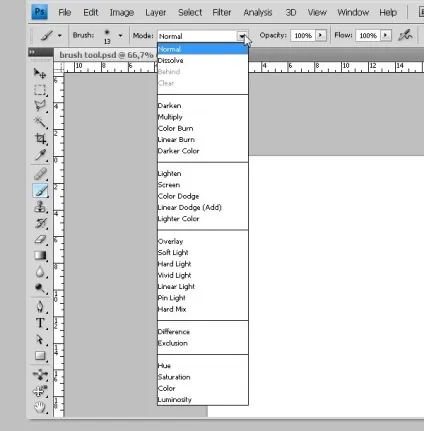Select the Clone Stamp tool
Screen dimensions: 424x431
tap(40, 207)
